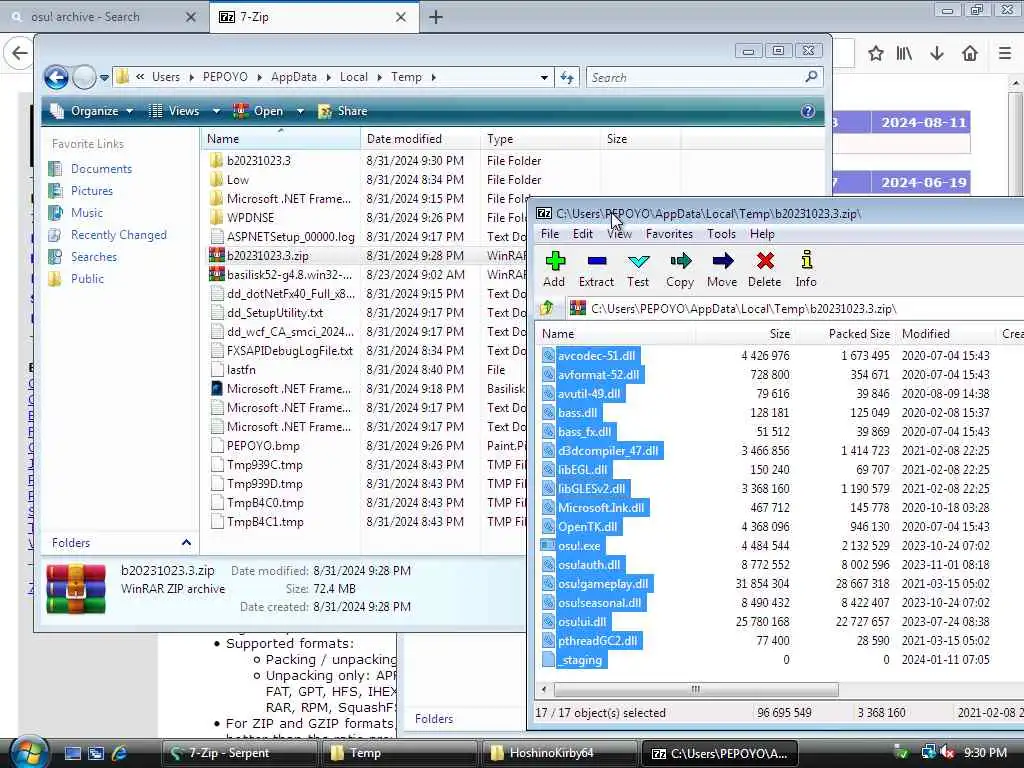Image resolution: width=1024 pixels, height=768 pixels.
Task: Select osu!.exe in the 7-Zip list
Action: [x=579, y=546]
